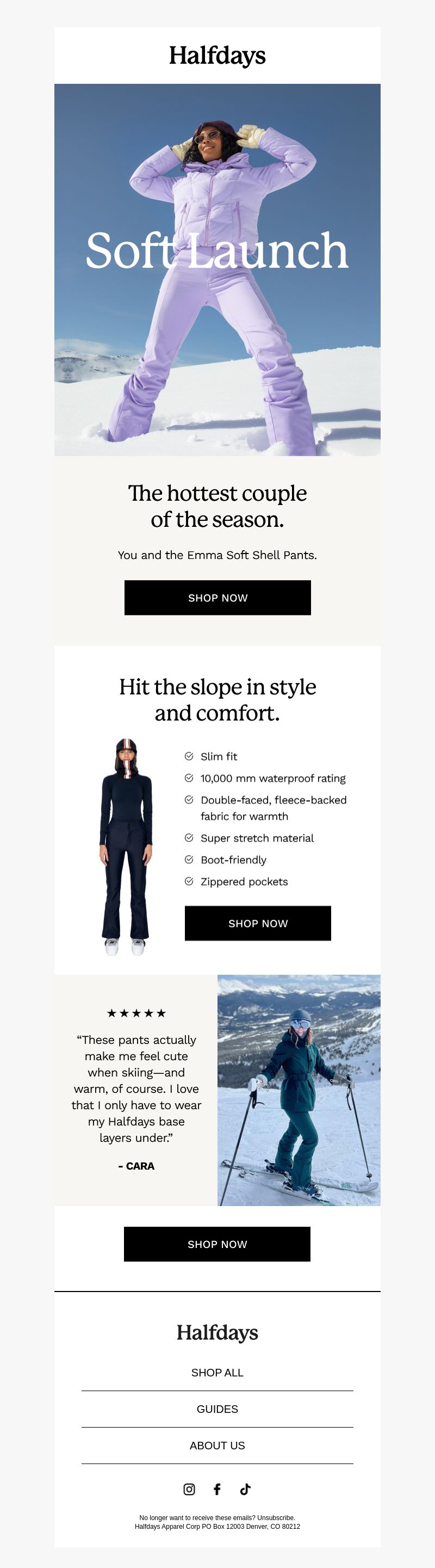
Task: Click the checkmark beside Boot-friendly
Action: tap(189, 859)
